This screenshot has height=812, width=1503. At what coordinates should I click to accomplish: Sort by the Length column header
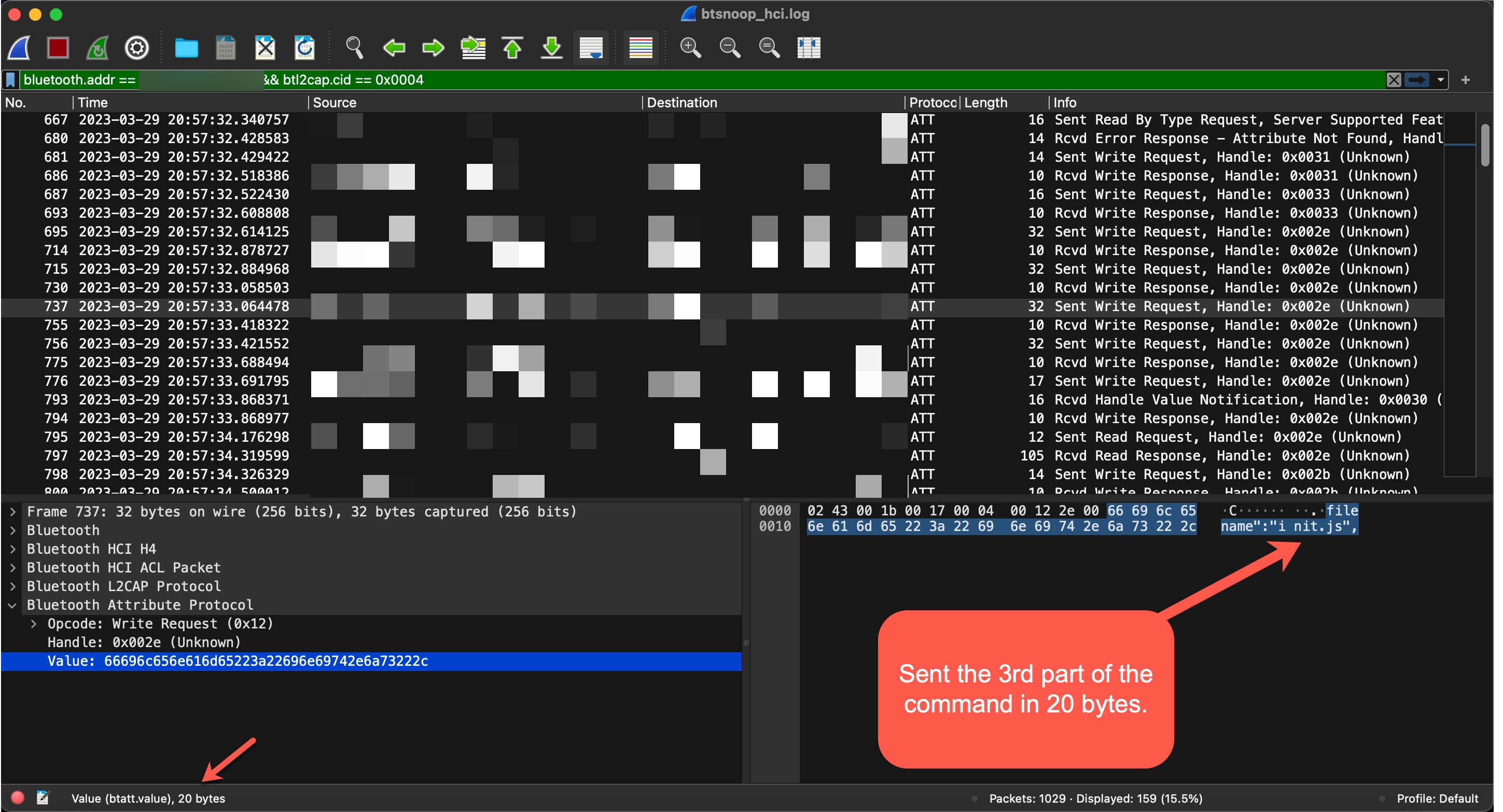tap(1004, 103)
